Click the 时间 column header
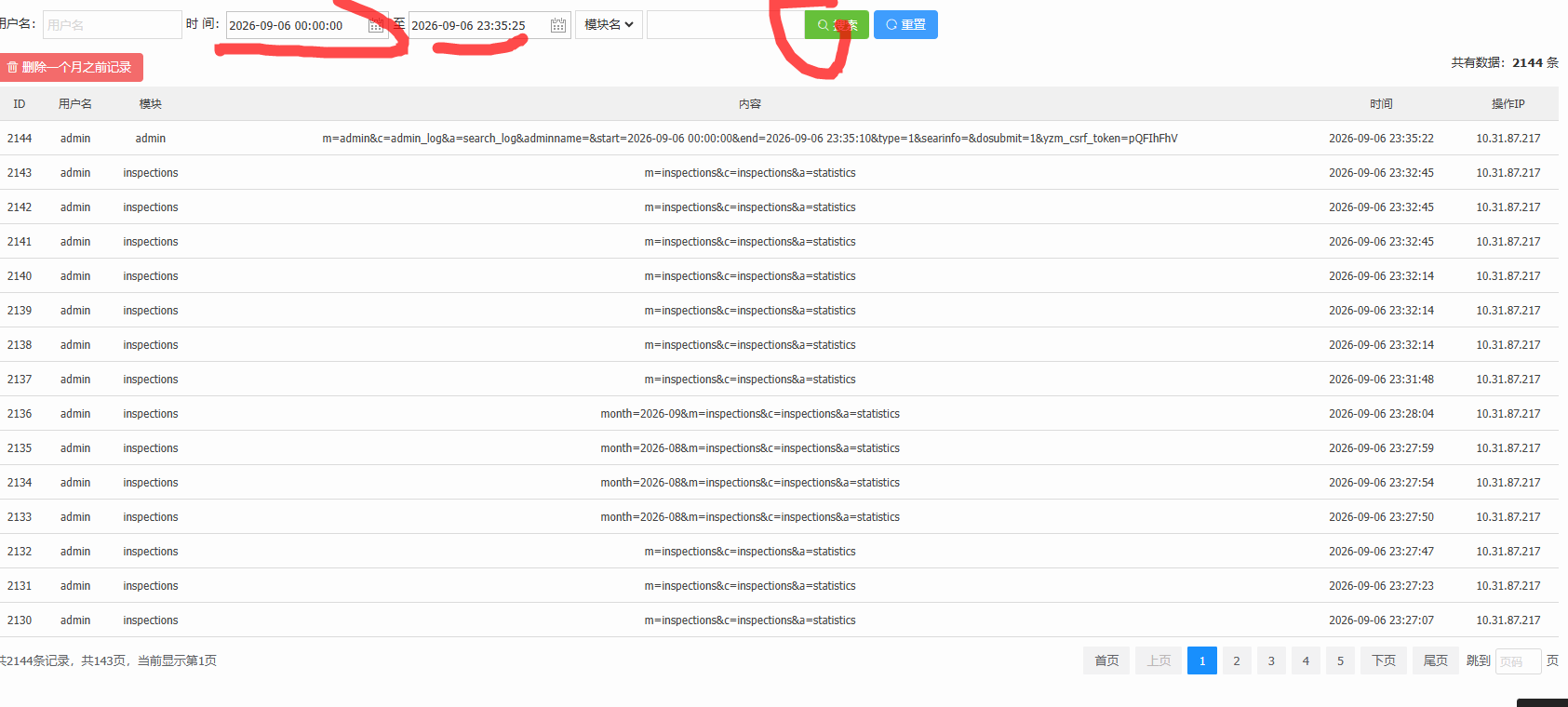The image size is (1568, 707). click(1381, 104)
